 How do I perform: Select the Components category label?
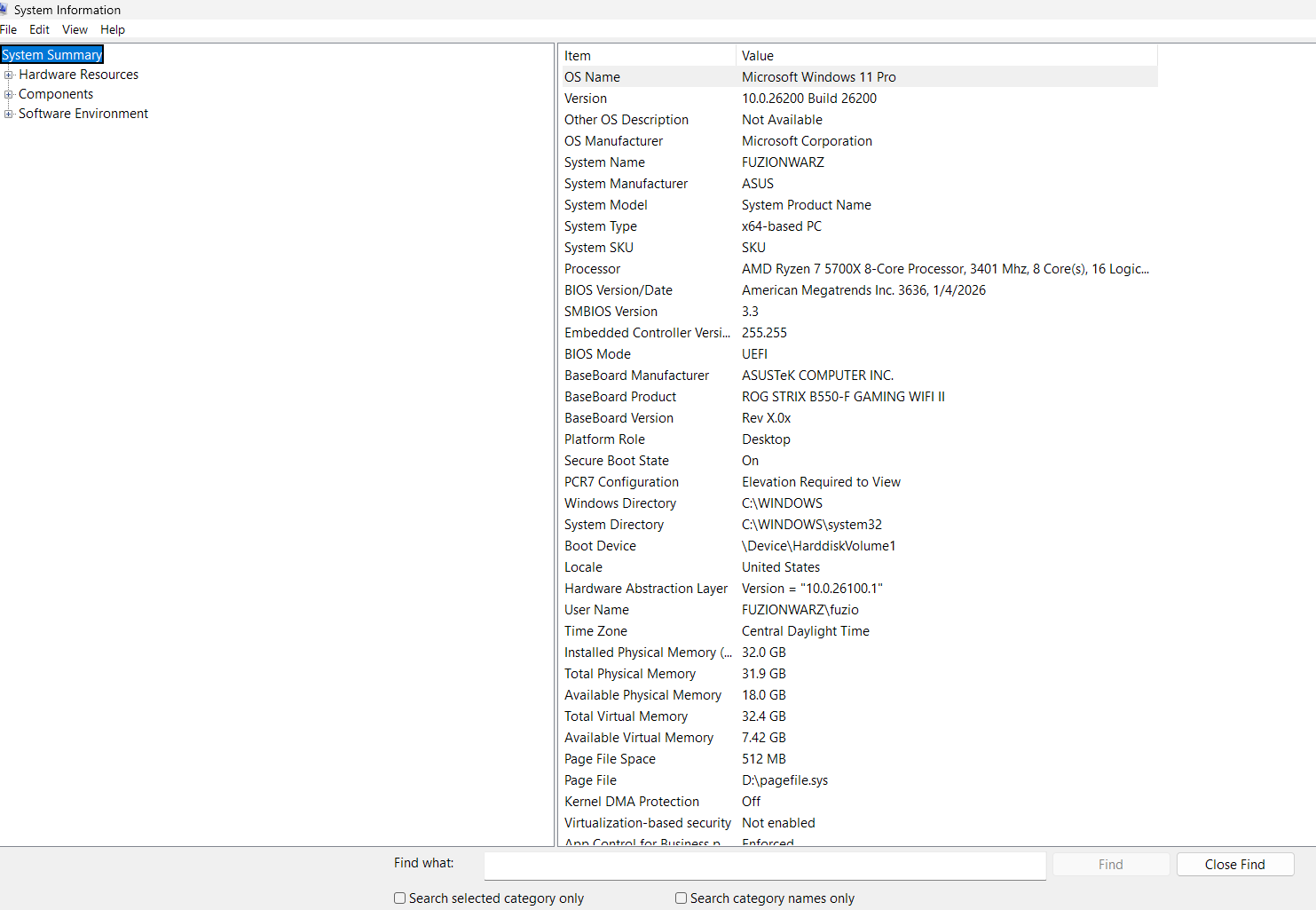point(56,94)
